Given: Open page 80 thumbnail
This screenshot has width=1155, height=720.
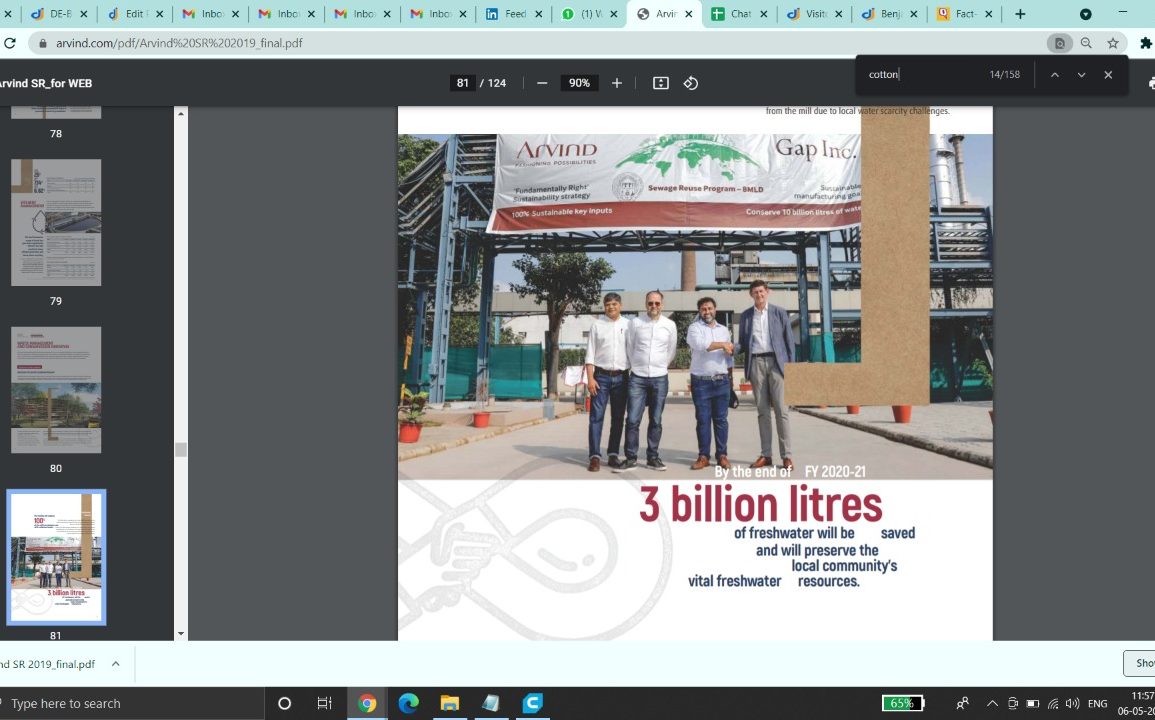Looking at the screenshot, I should tap(56, 390).
